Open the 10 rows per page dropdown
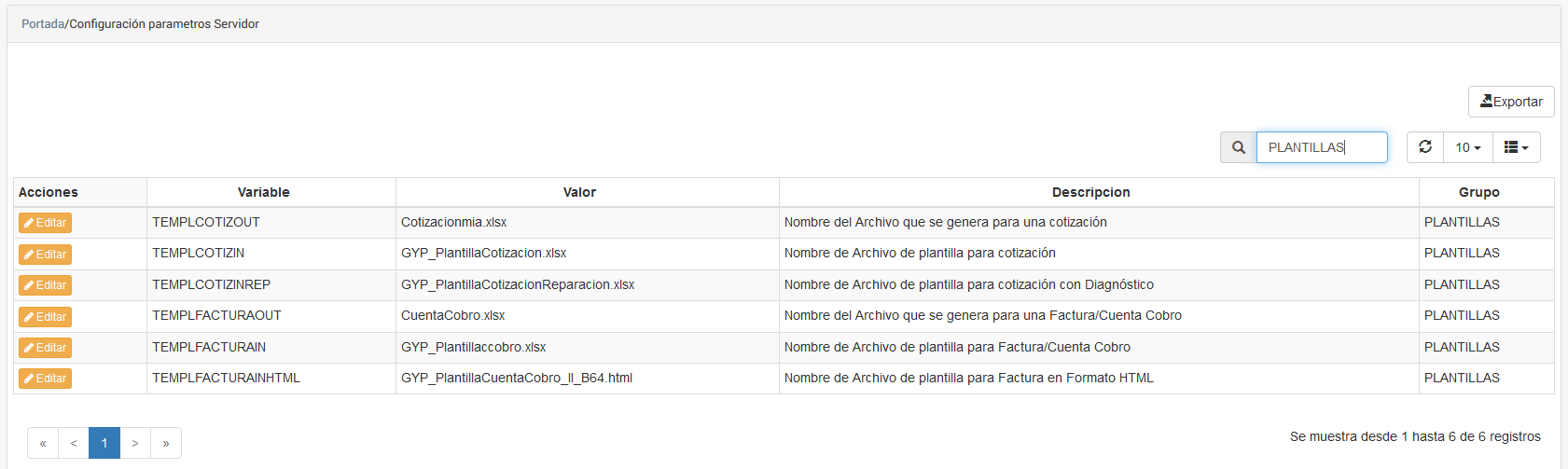 pyautogui.click(x=1467, y=147)
